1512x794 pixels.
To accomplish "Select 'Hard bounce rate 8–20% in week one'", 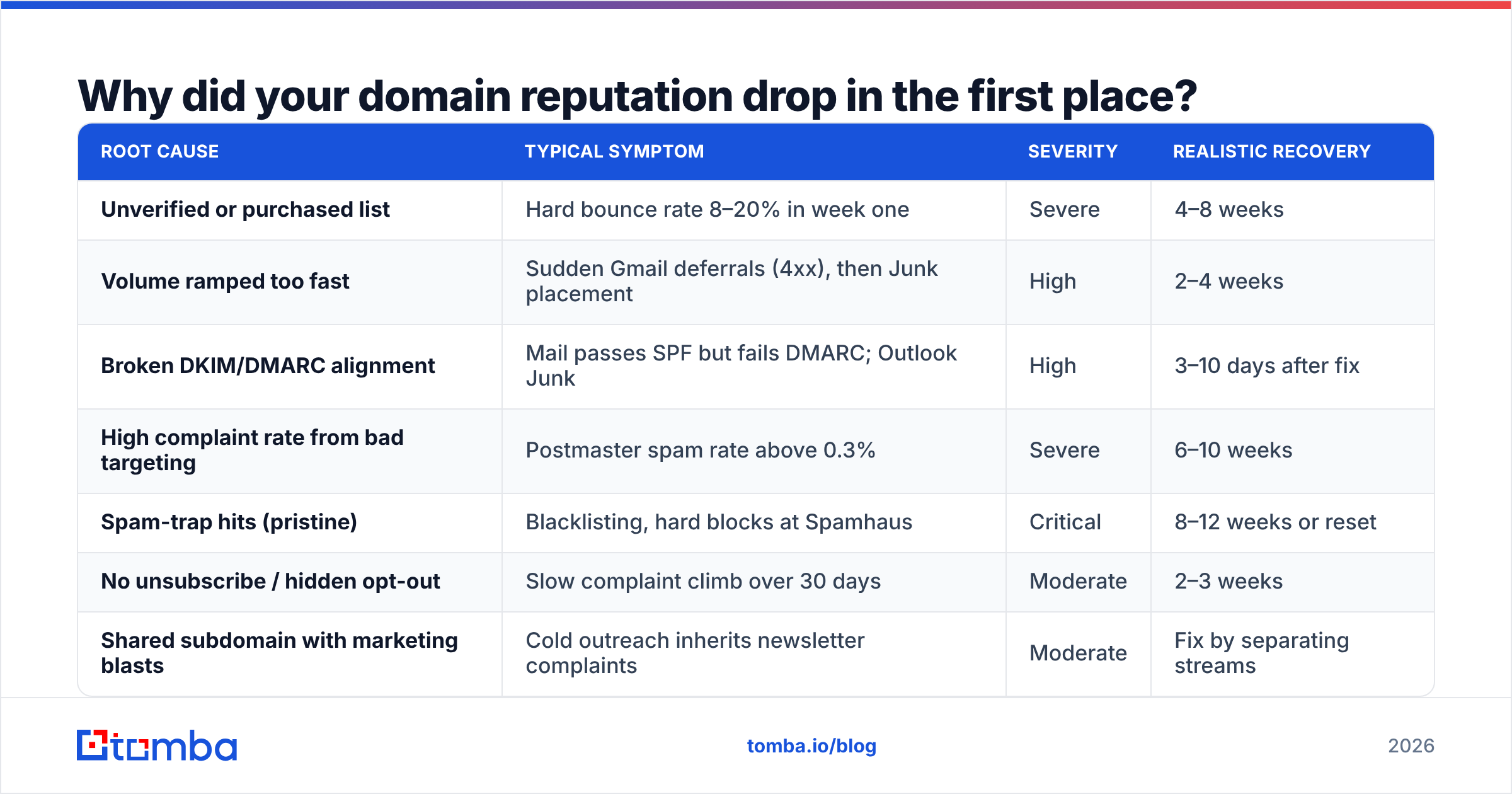I will pyautogui.click(x=718, y=209).
